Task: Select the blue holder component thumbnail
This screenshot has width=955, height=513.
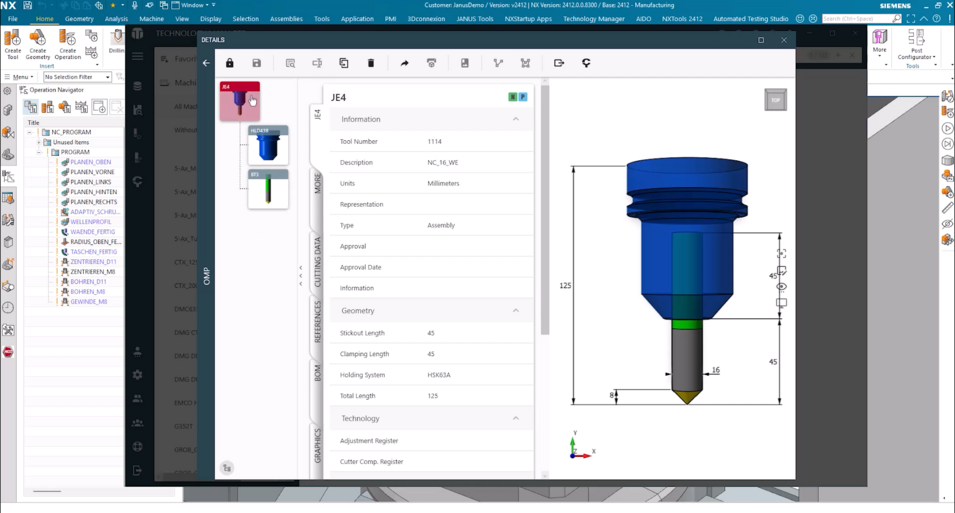Action: (x=268, y=145)
